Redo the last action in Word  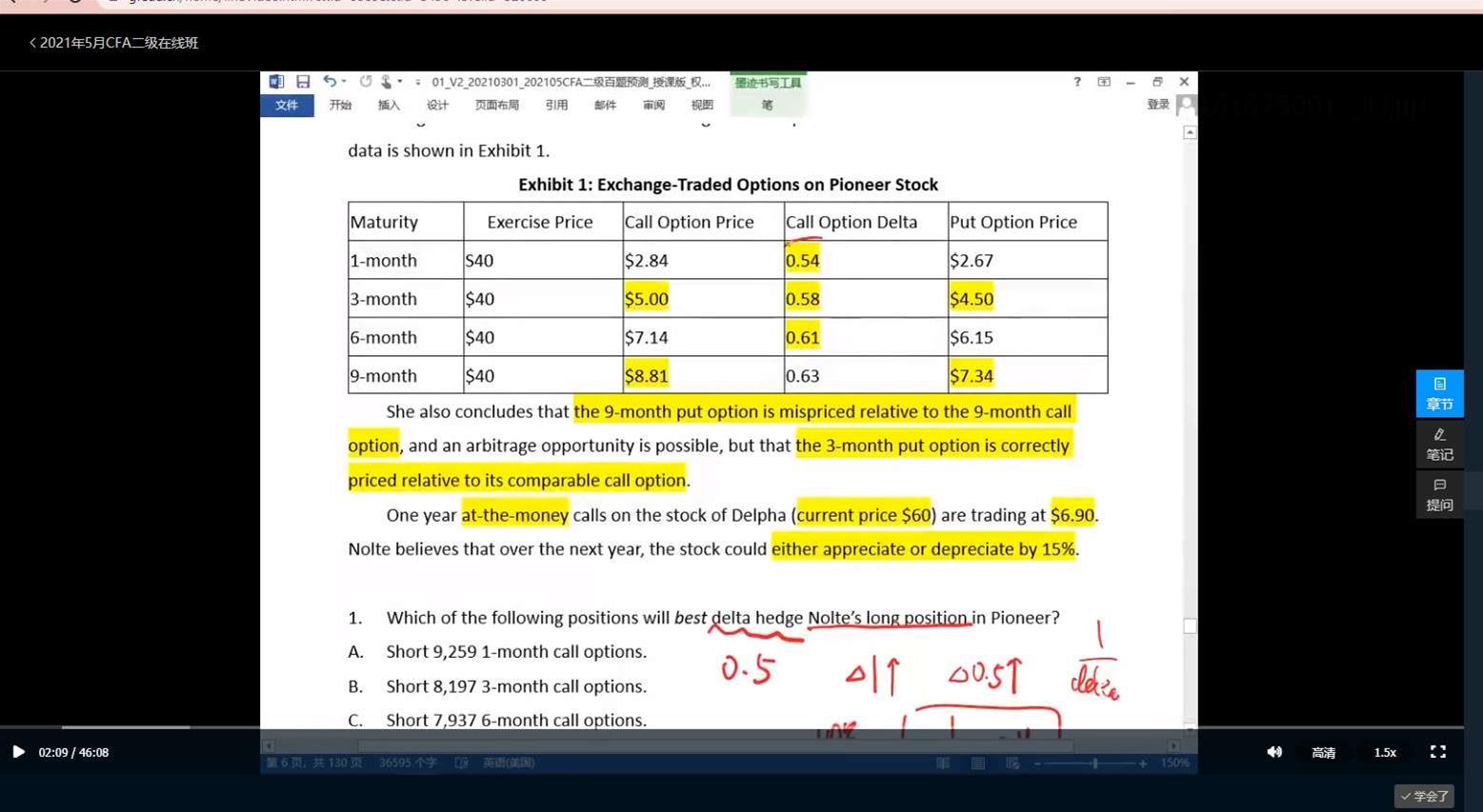[x=366, y=82]
